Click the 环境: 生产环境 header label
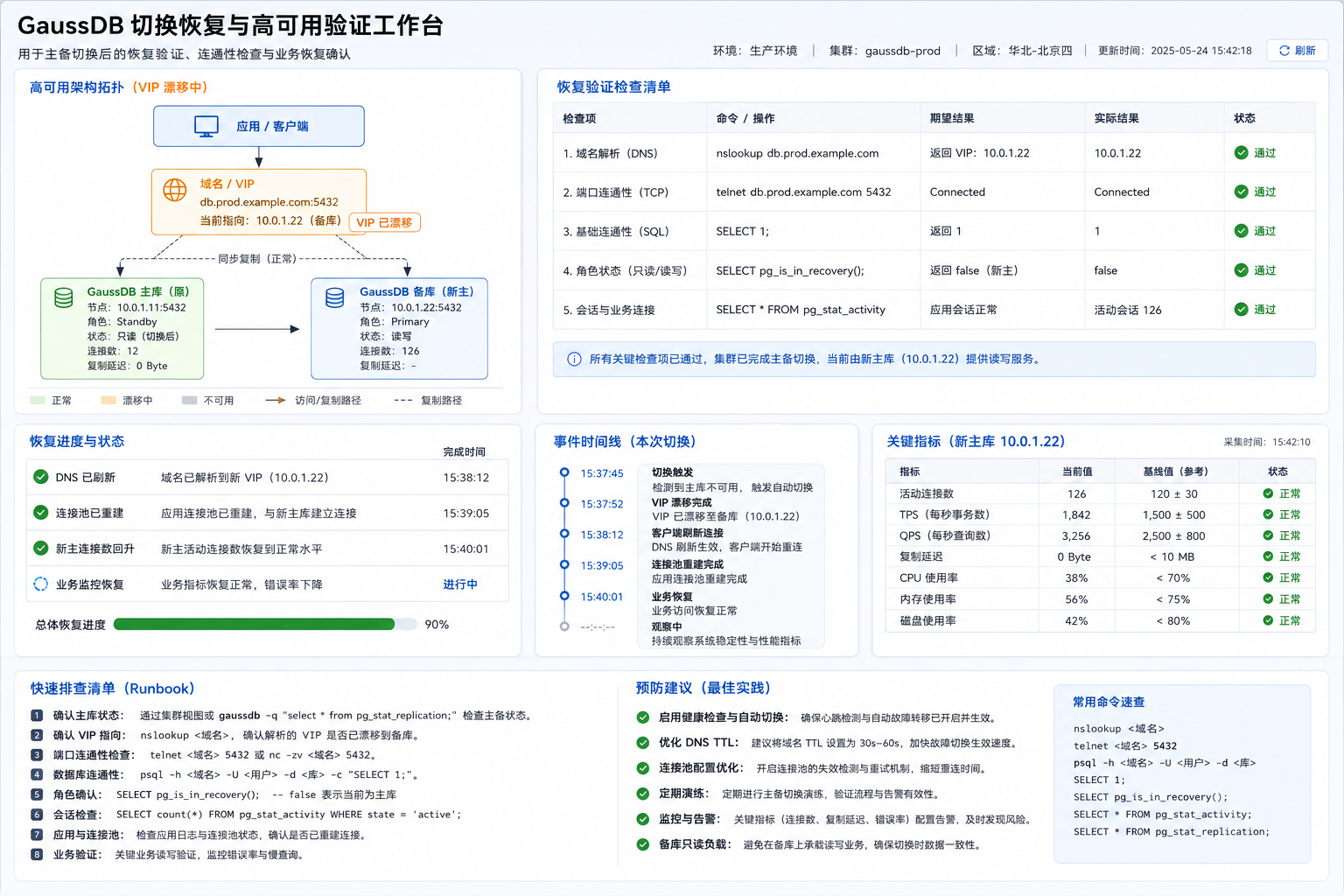The height and width of the screenshot is (896, 1344). 755,51
